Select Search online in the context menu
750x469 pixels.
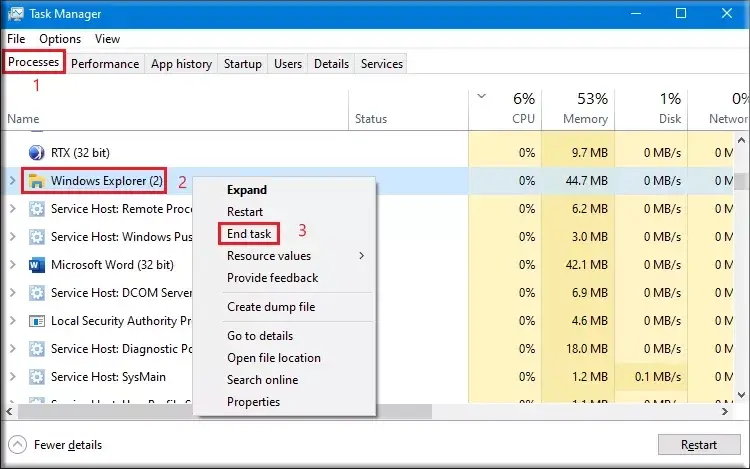coord(262,380)
